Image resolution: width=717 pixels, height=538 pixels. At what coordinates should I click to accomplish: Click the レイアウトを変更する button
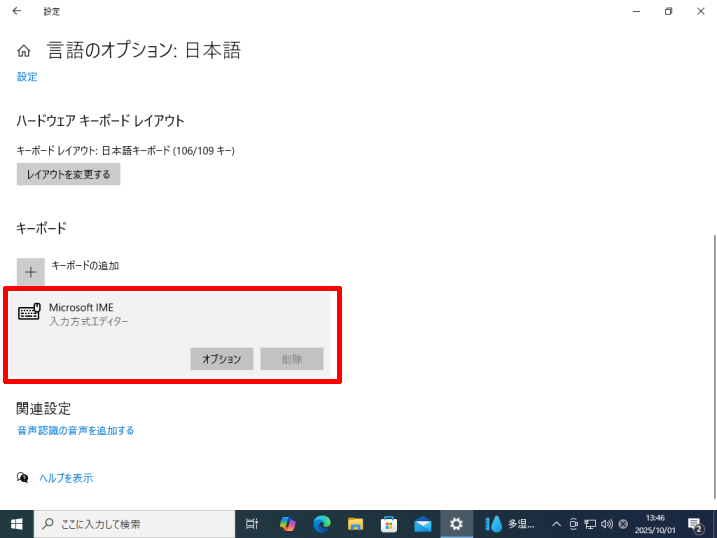click(69, 174)
